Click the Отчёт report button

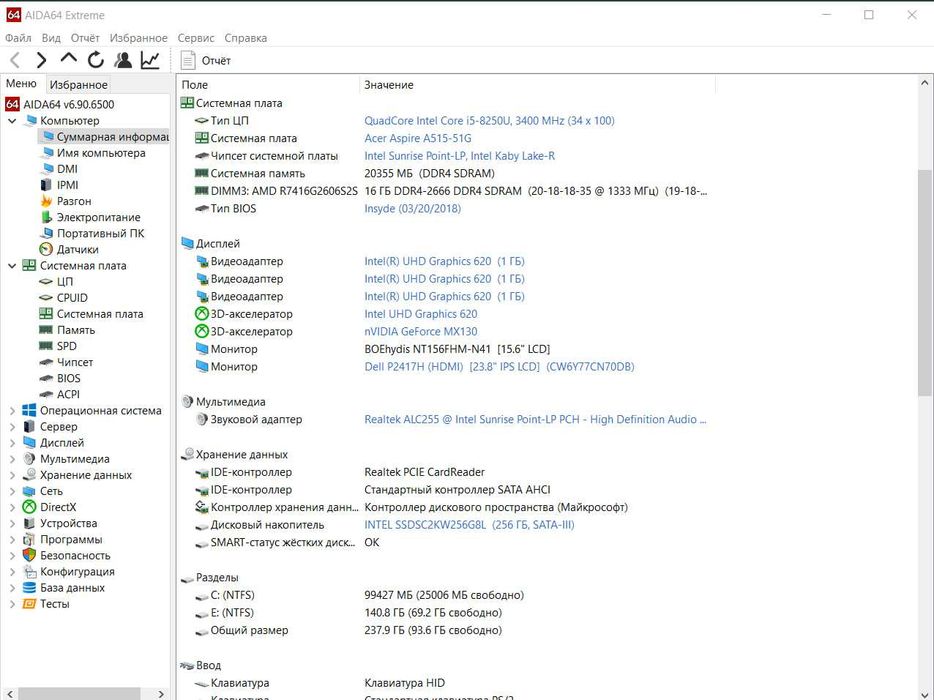click(x=206, y=60)
